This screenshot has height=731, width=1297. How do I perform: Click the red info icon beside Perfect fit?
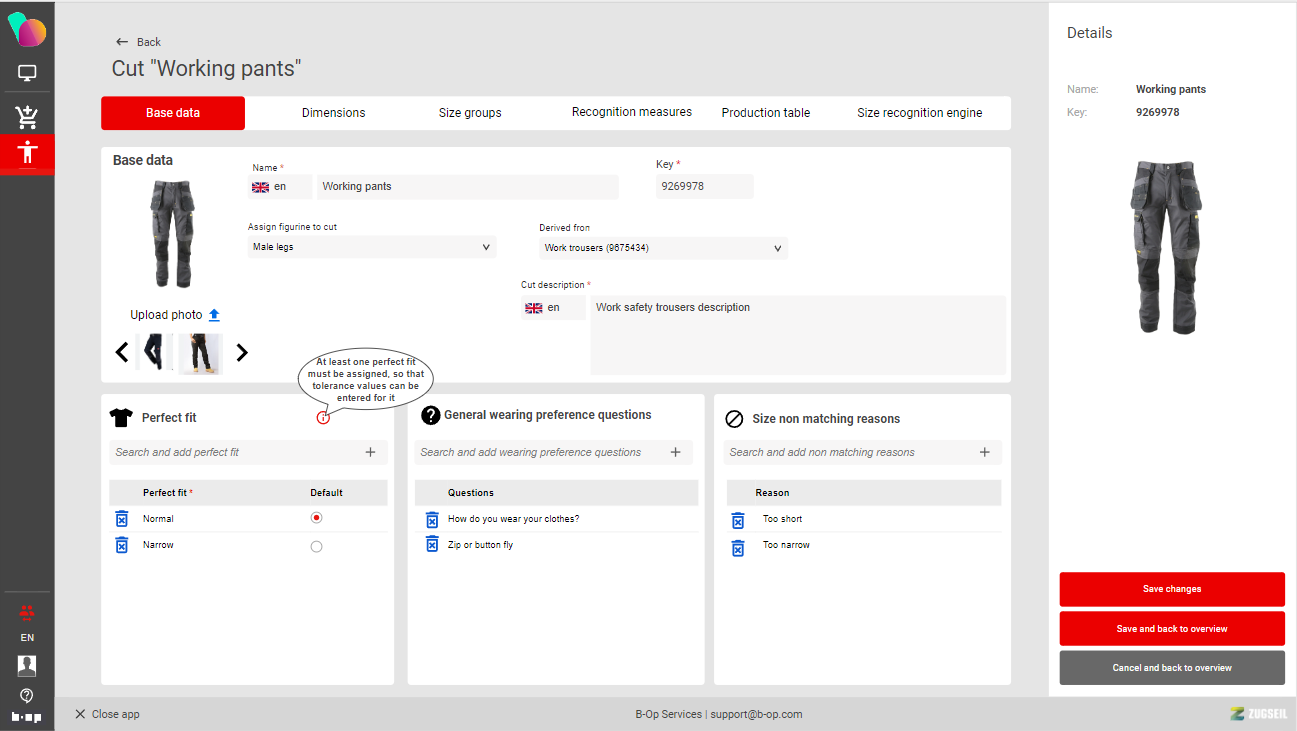[x=323, y=418]
